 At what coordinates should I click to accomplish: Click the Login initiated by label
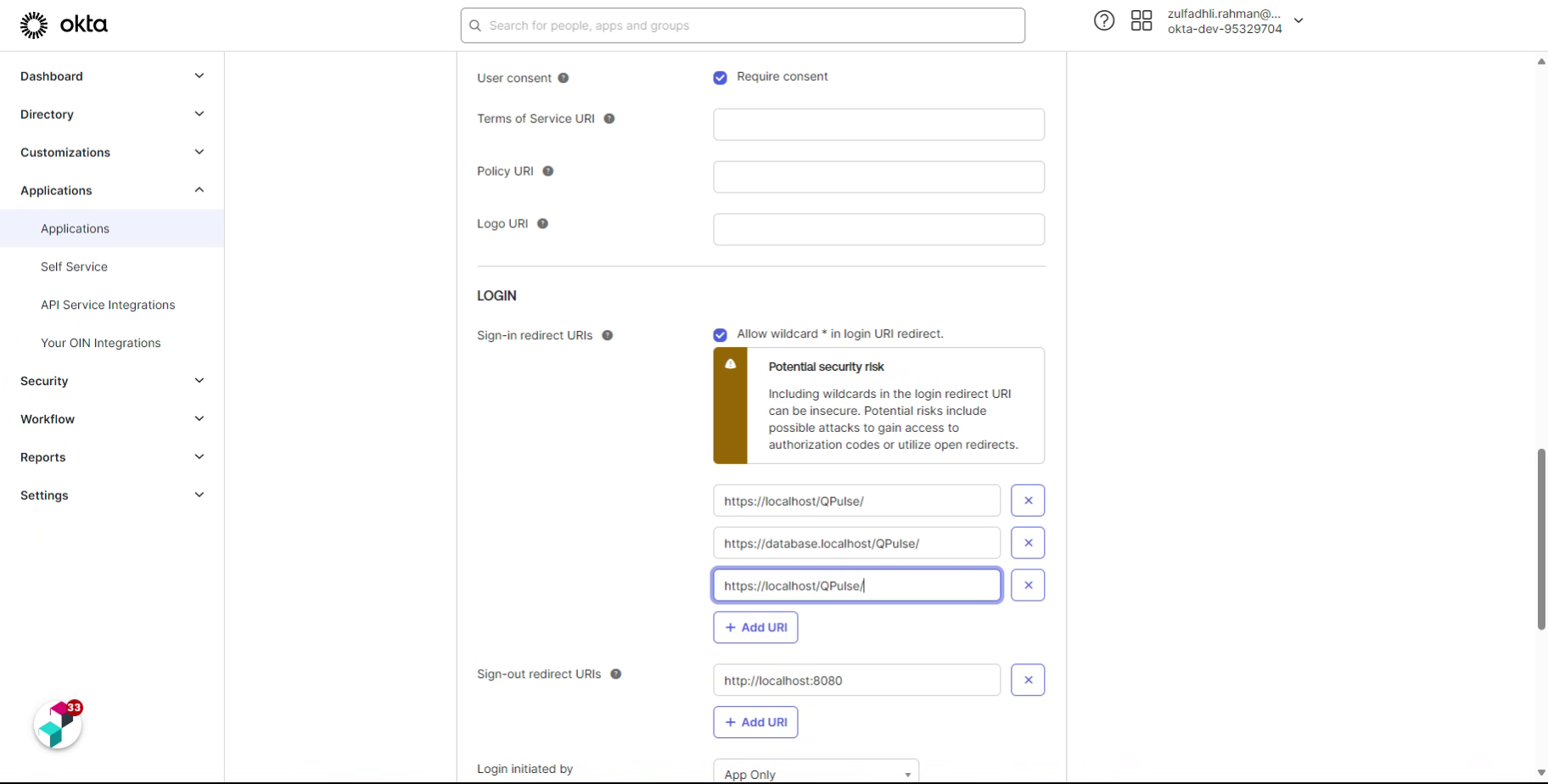[x=524, y=769]
